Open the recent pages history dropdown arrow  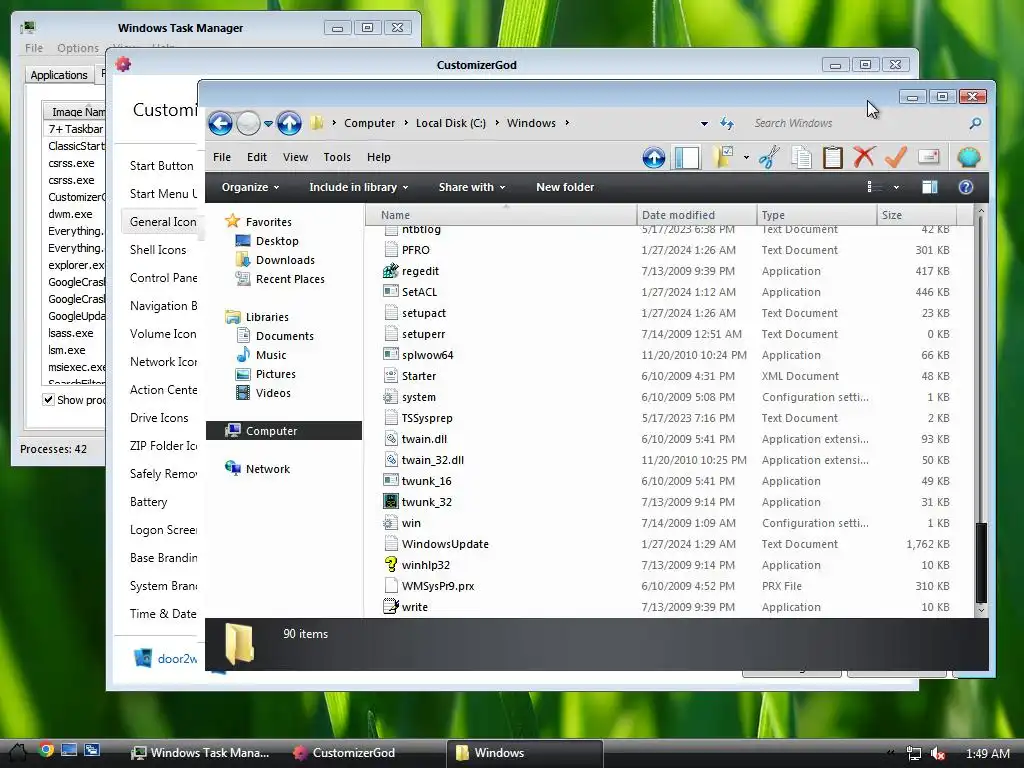click(x=268, y=123)
